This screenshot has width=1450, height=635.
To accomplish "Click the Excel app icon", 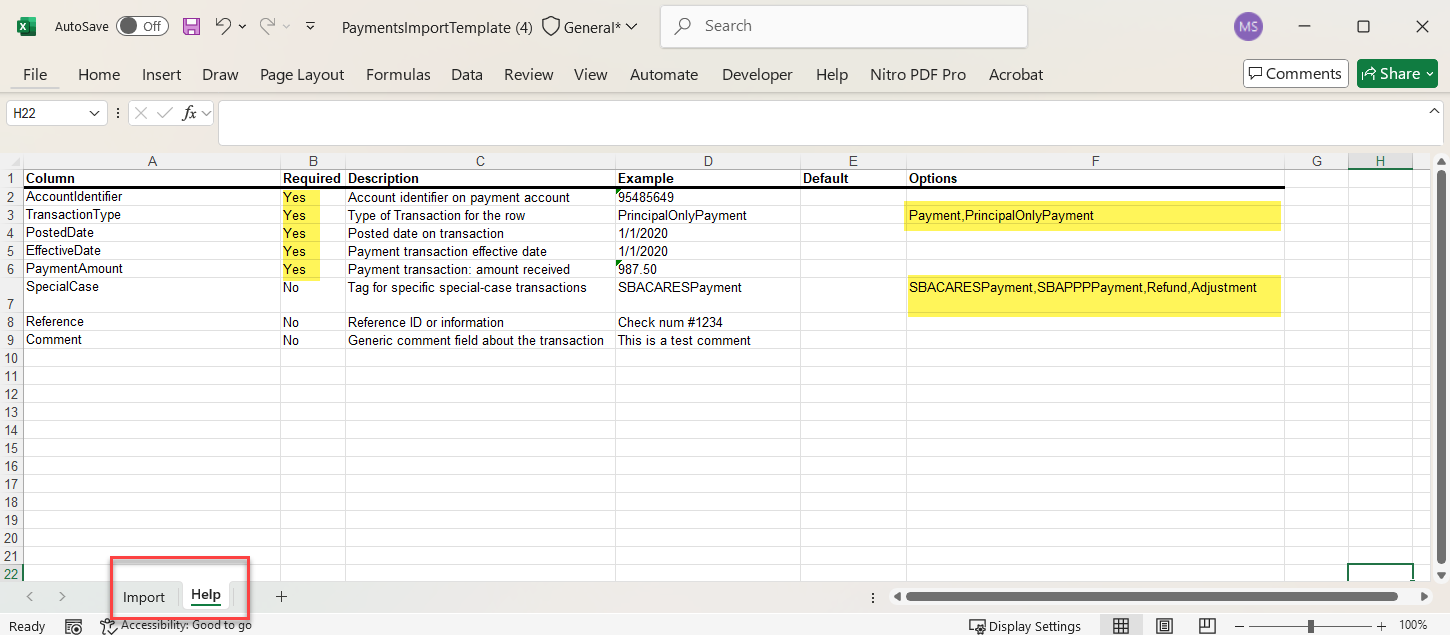I will click(x=26, y=26).
